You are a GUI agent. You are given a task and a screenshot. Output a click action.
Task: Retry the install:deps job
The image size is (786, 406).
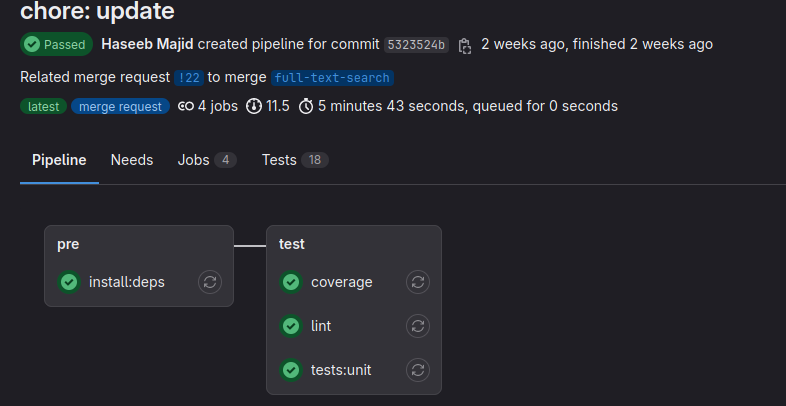209,282
